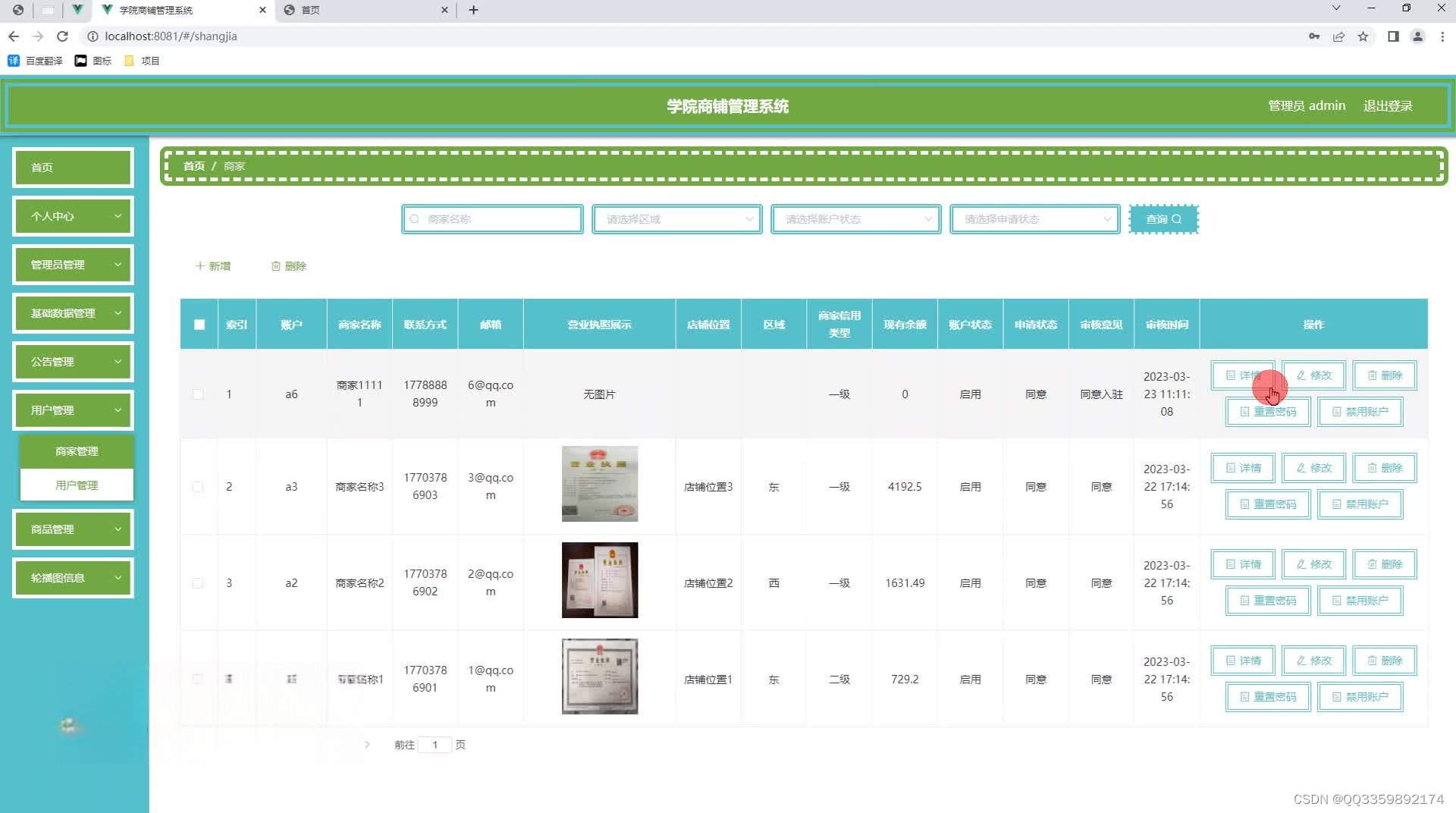Select 商家管理 submenu item
The height and width of the screenshot is (813, 1456).
[77, 451]
